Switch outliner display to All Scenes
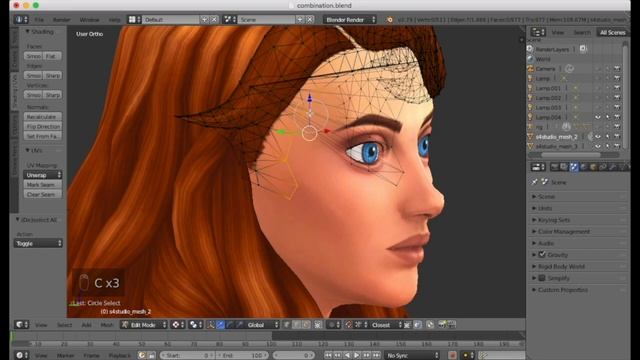The height and width of the screenshot is (360, 640). pyautogui.click(x=612, y=32)
